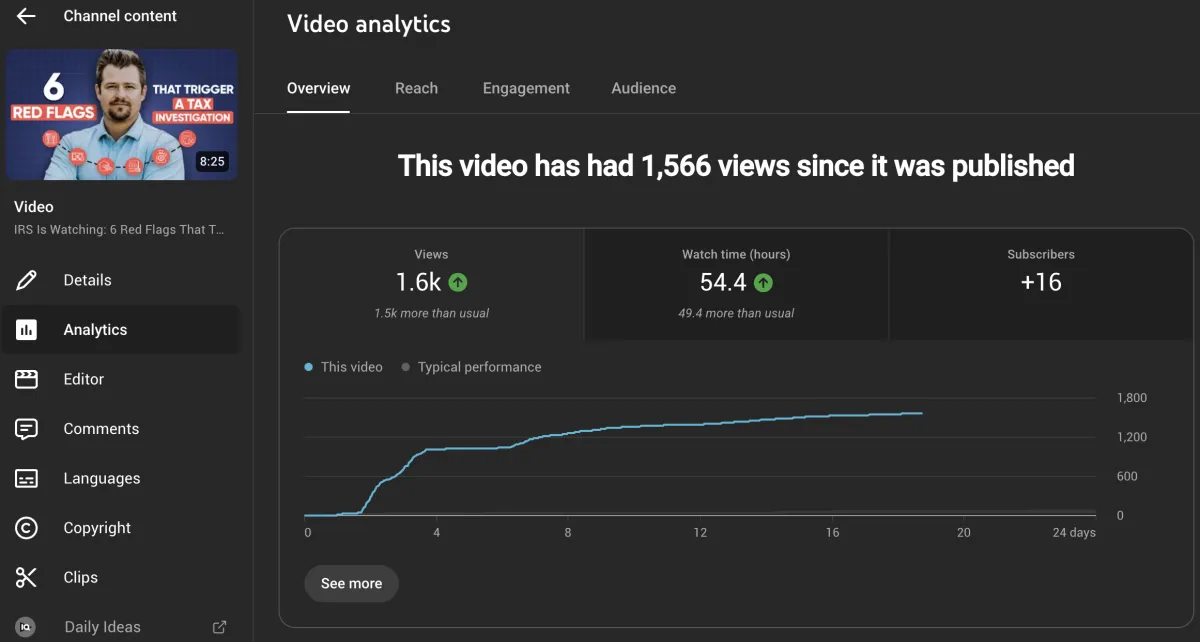
Task: Click the Comments speech bubble icon
Action: (26, 429)
